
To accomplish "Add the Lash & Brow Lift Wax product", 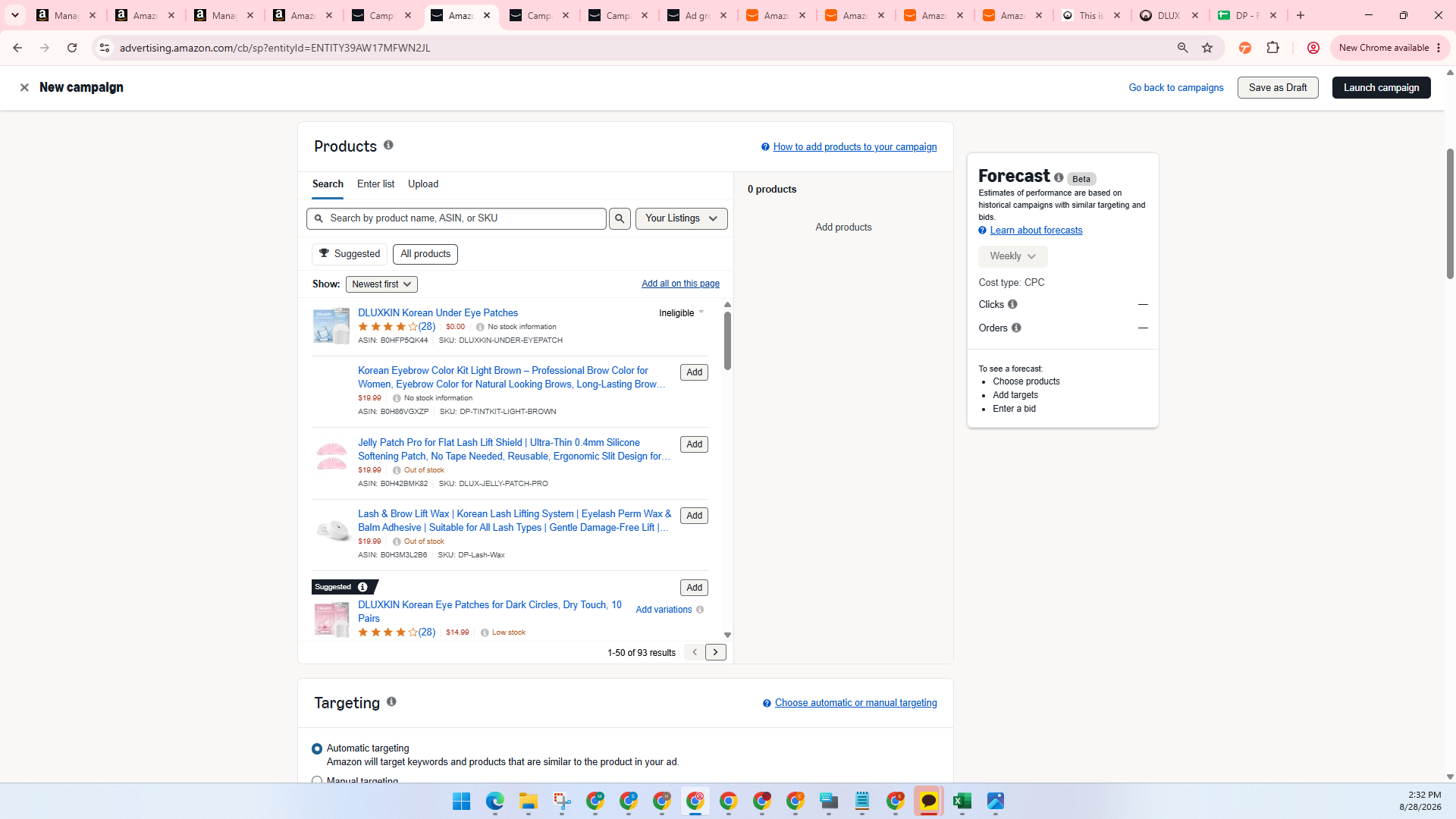I will point(694,516).
